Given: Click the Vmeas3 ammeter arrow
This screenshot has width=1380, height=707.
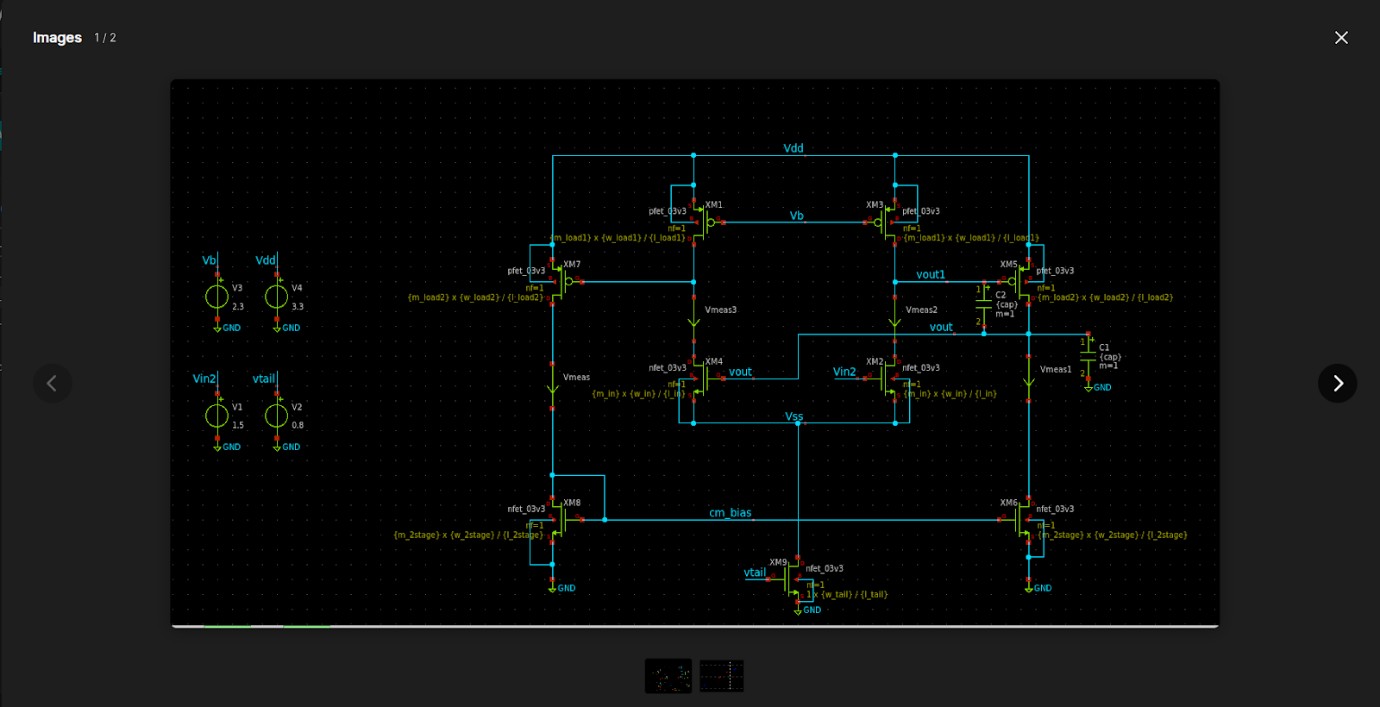Looking at the screenshot, I should [694, 319].
